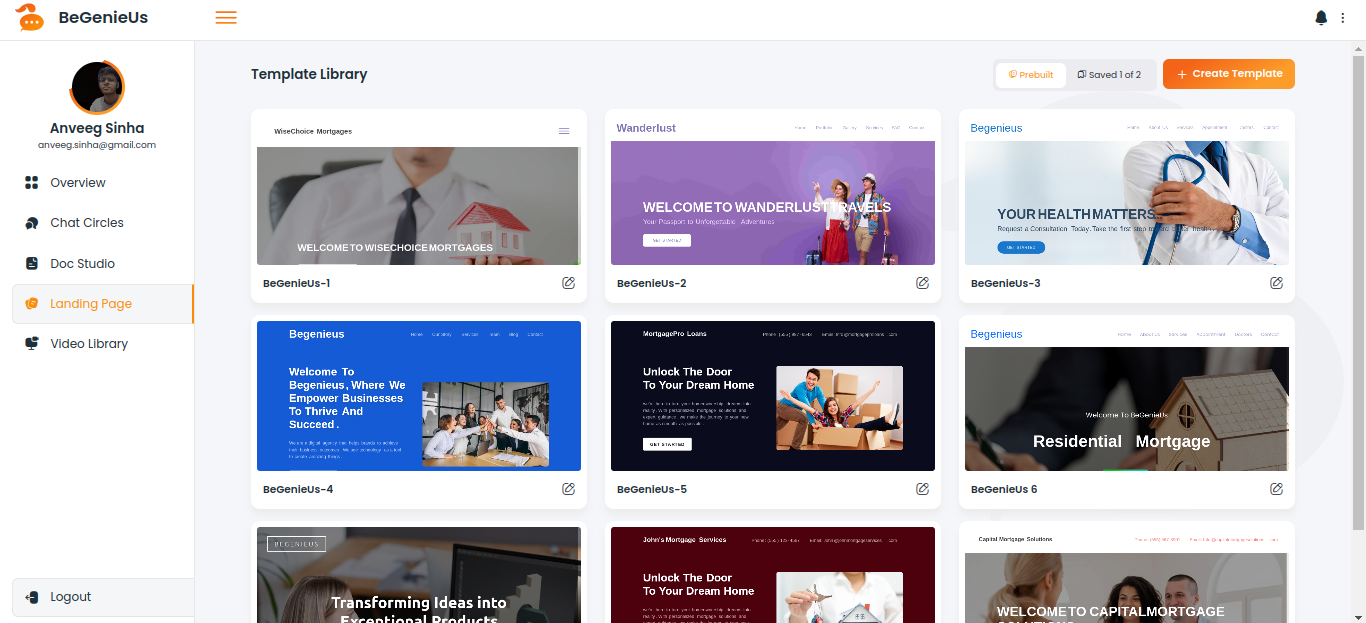The width and height of the screenshot is (1366, 623).
Task: Open the John's Mortgage Services template thumbnail
Action: tap(773, 575)
